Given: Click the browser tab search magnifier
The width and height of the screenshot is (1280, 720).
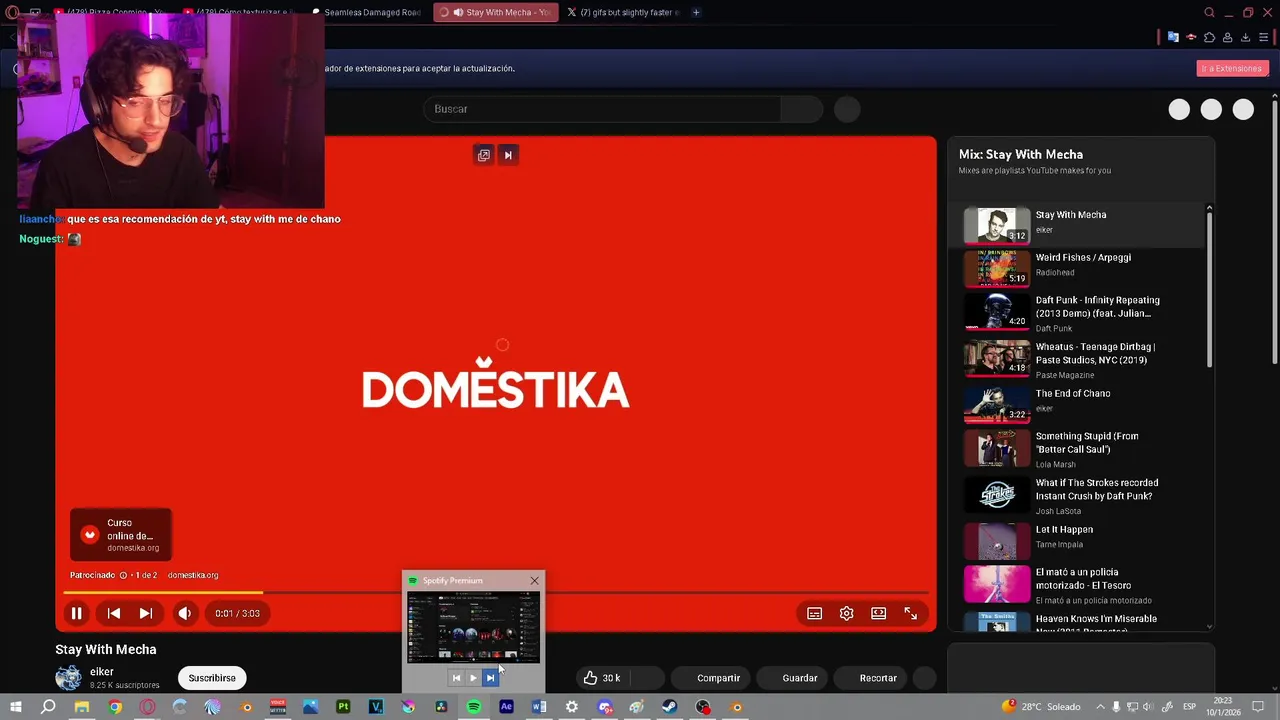Looking at the screenshot, I should tap(1209, 12).
